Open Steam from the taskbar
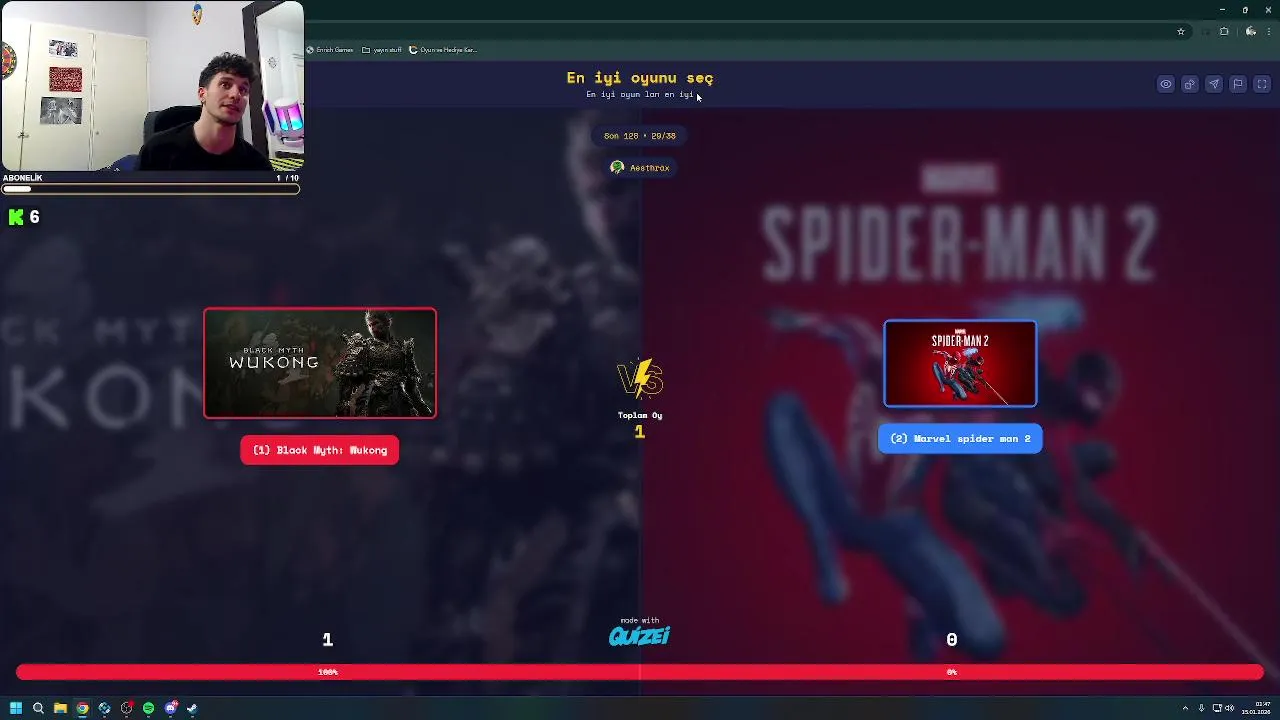The width and height of the screenshot is (1280, 720). [192, 708]
